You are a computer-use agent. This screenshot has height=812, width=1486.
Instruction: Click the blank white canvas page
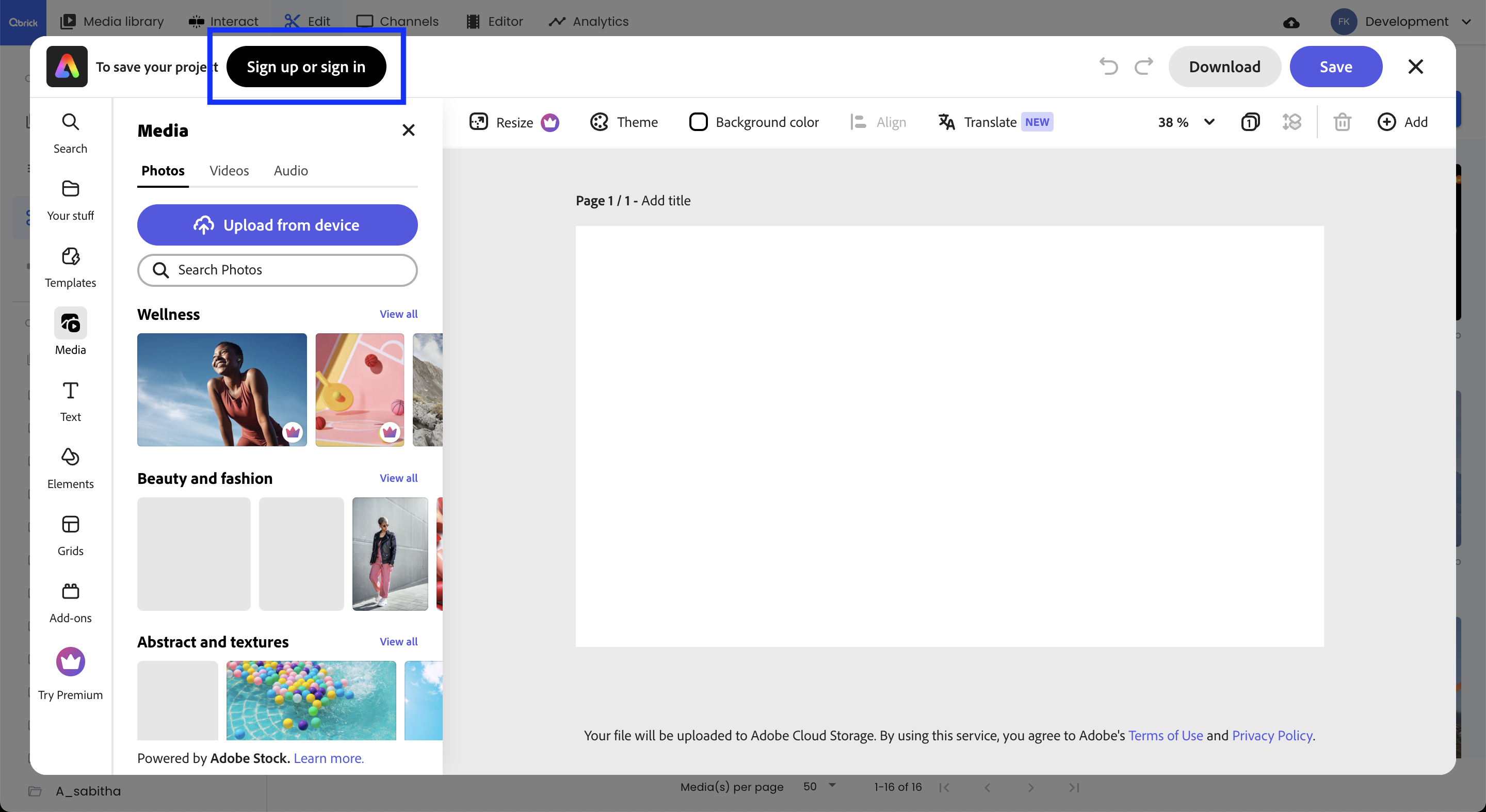[949, 436]
